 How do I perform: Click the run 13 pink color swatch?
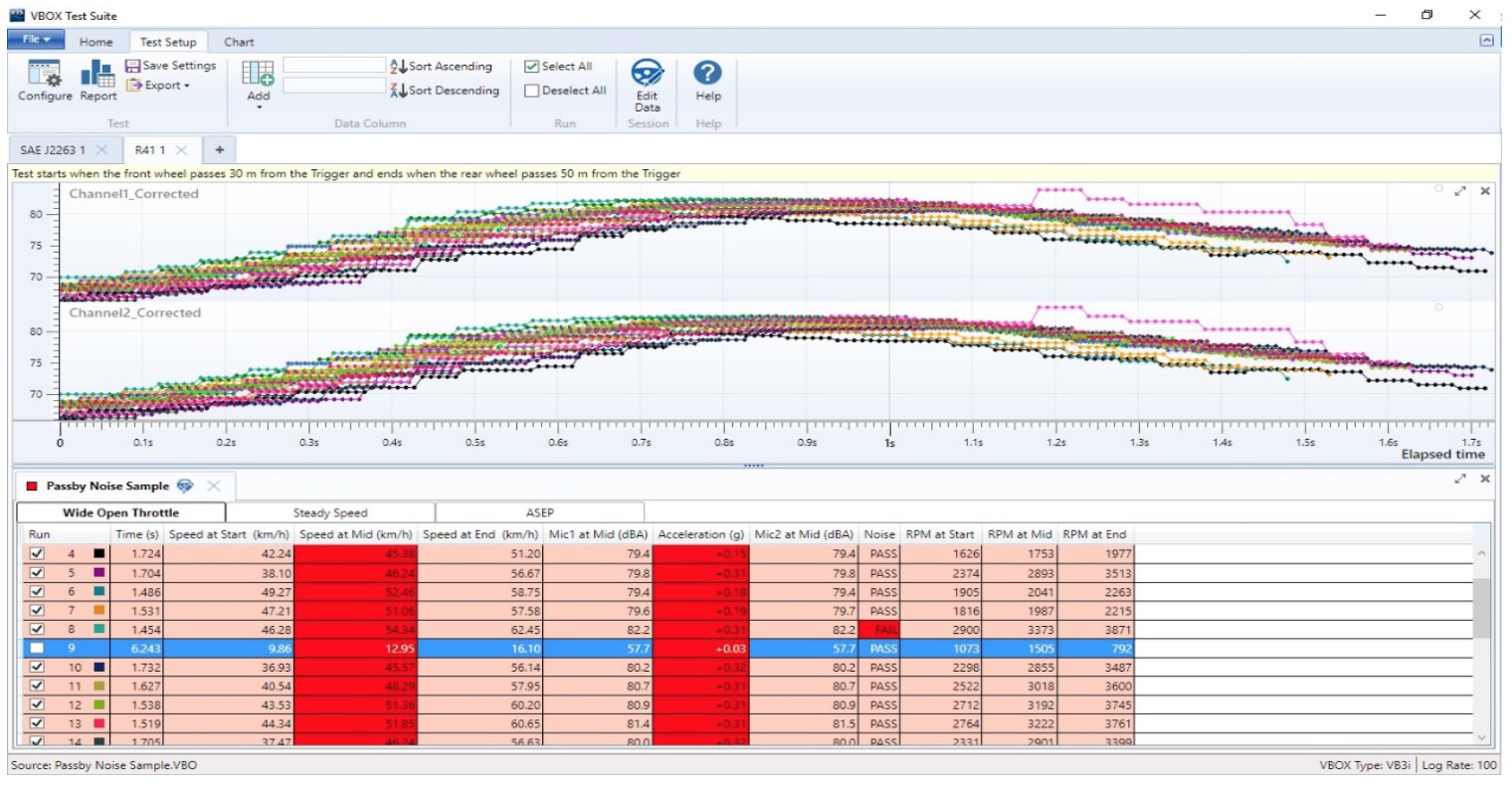(x=98, y=724)
